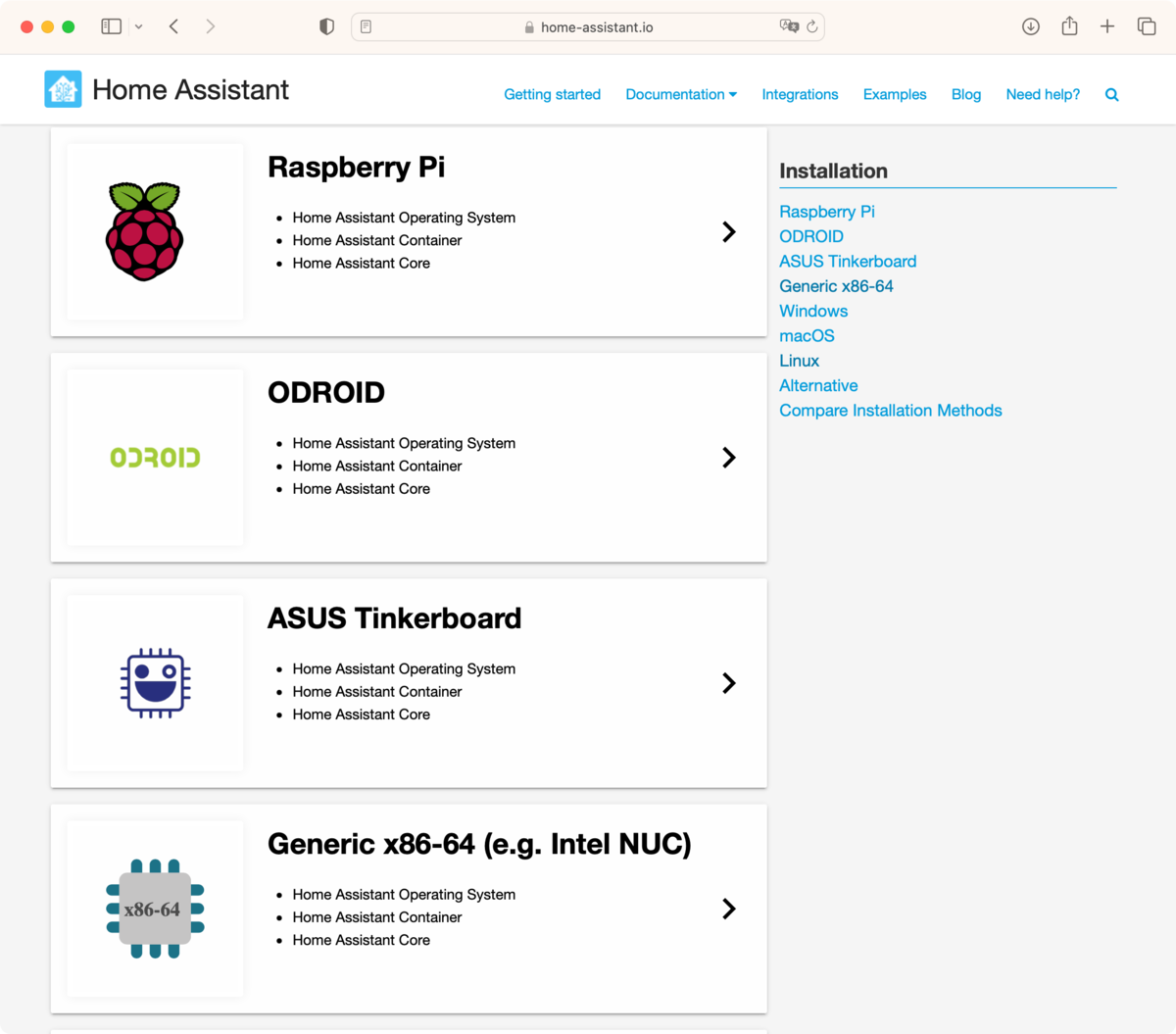Image resolution: width=1176 pixels, height=1034 pixels.
Task: Expand the ASUS Tinkerboard card chevron
Action: coord(728,683)
